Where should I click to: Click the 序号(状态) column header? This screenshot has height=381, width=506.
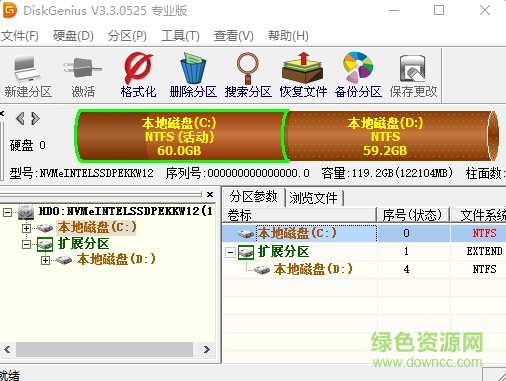coord(413,215)
